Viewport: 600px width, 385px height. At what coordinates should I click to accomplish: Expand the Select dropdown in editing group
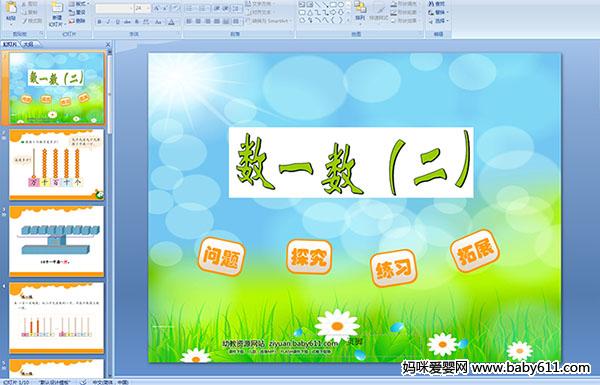tap(438, 21)
